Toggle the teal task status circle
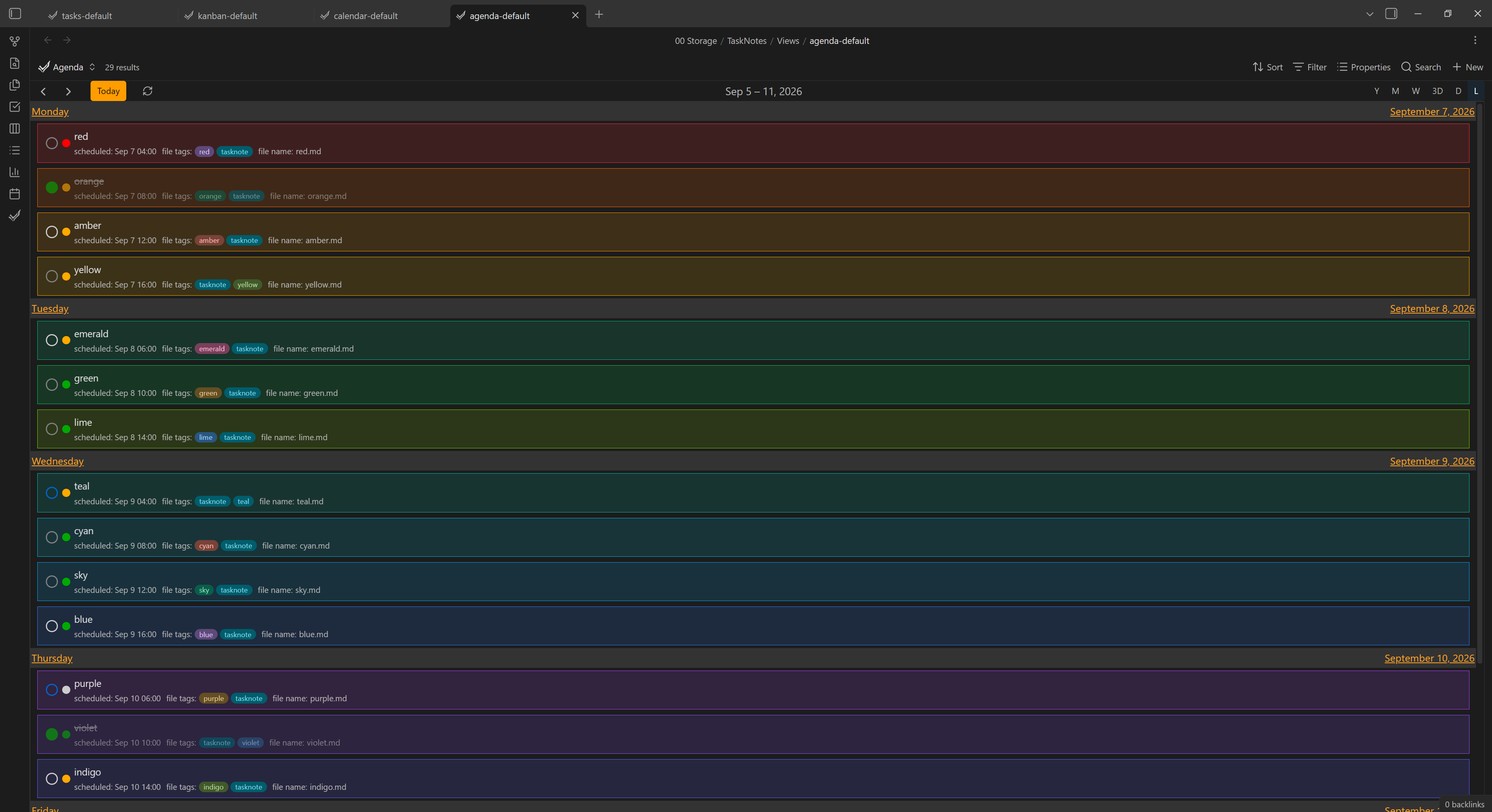 (52, 493)
